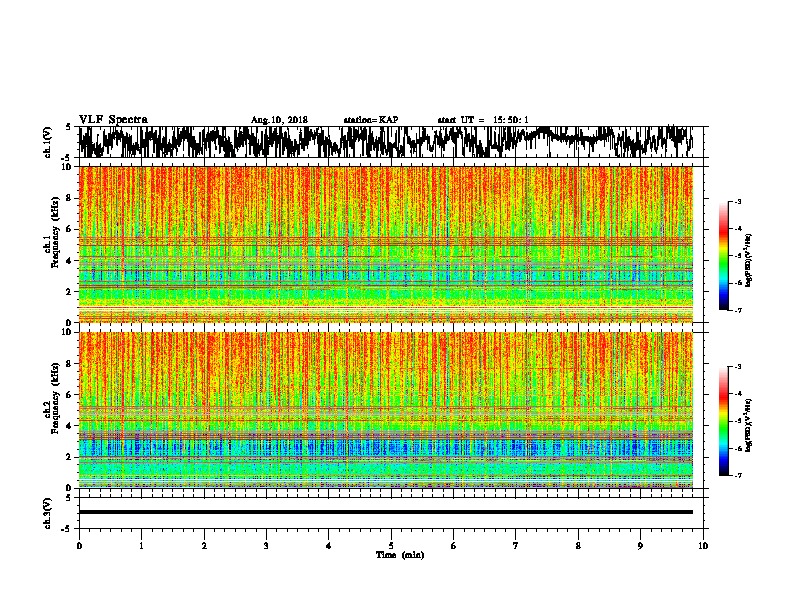Click the 5 tick label on ch.1(V) axis
This screenshot has height=612, width=792.
[x=68, y=127]
